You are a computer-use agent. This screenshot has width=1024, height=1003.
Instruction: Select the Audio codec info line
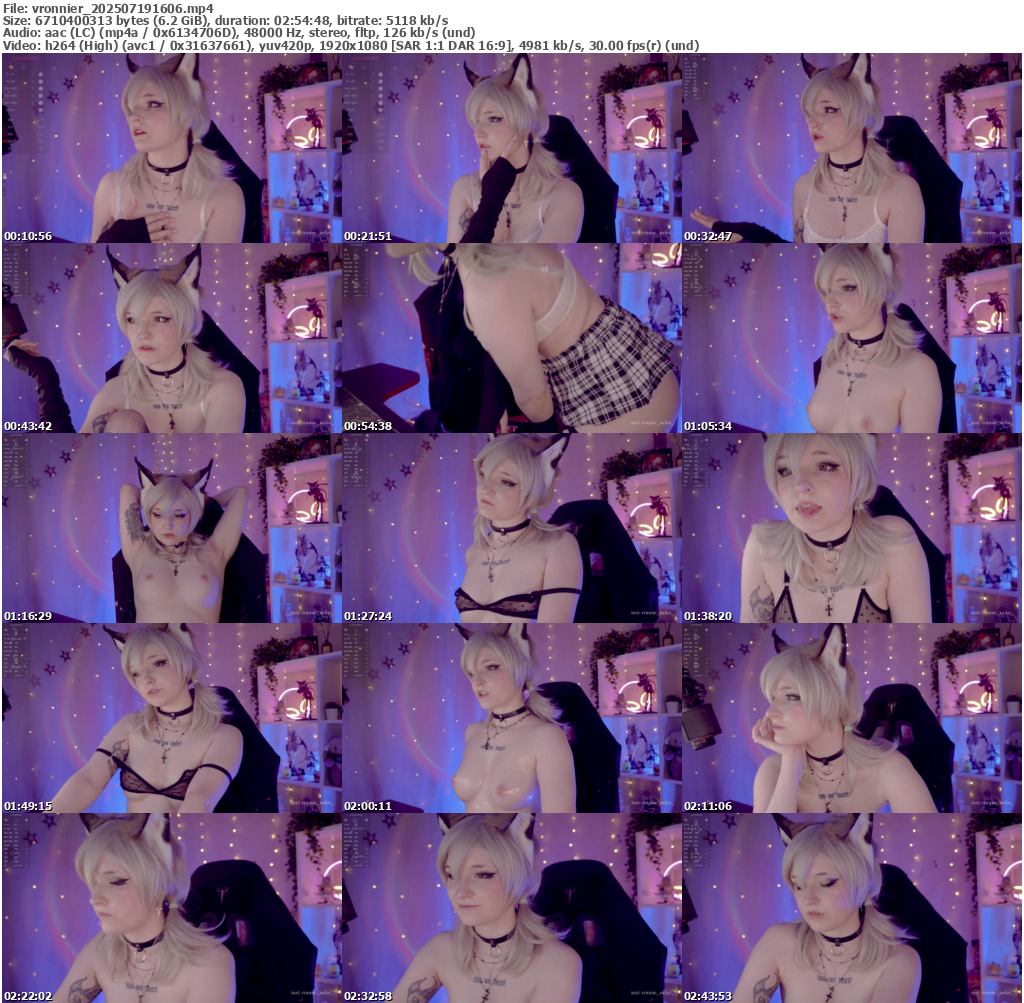[x=239, y=33]
